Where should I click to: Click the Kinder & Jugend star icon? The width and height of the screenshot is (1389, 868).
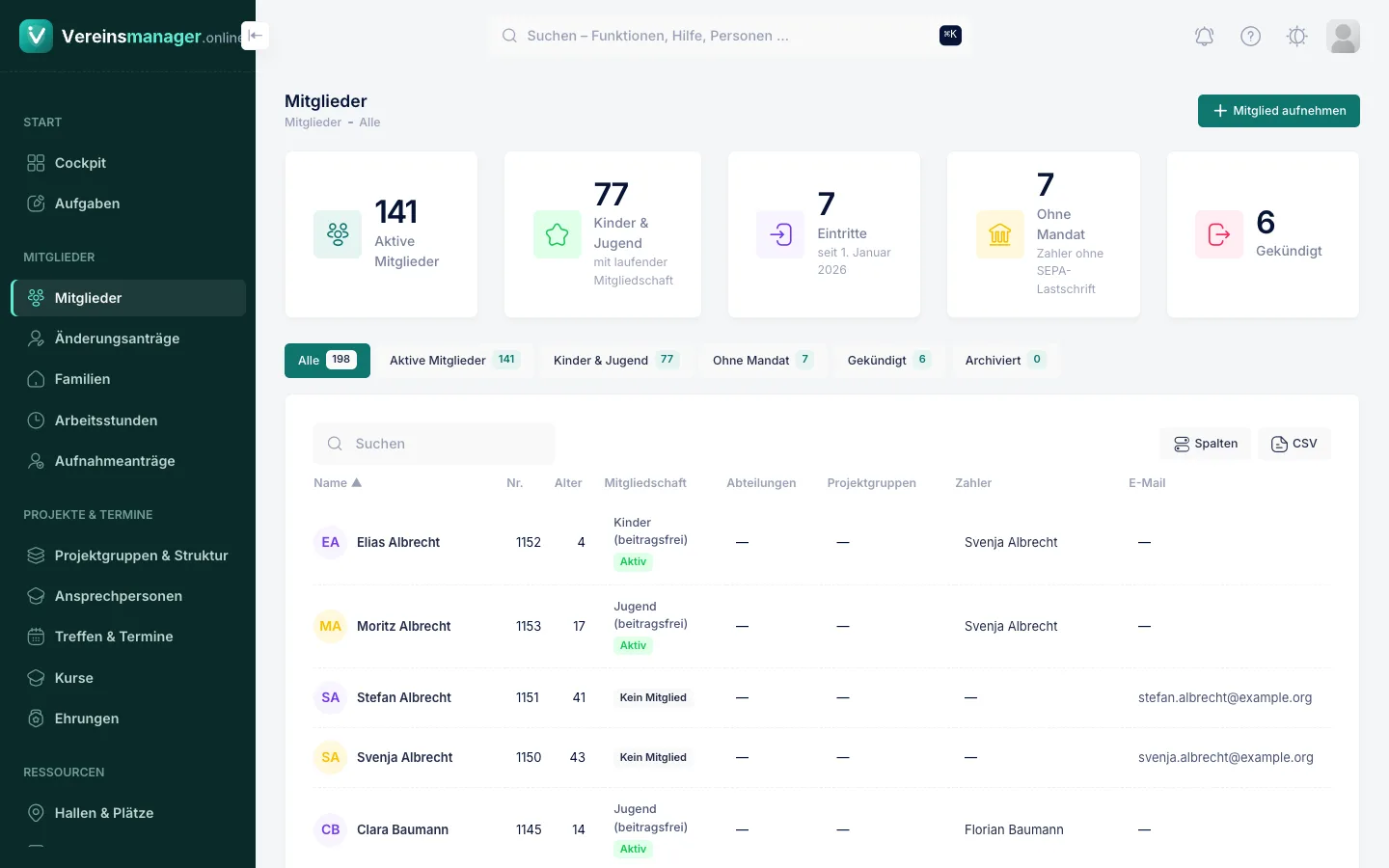(x=558, y=234)
